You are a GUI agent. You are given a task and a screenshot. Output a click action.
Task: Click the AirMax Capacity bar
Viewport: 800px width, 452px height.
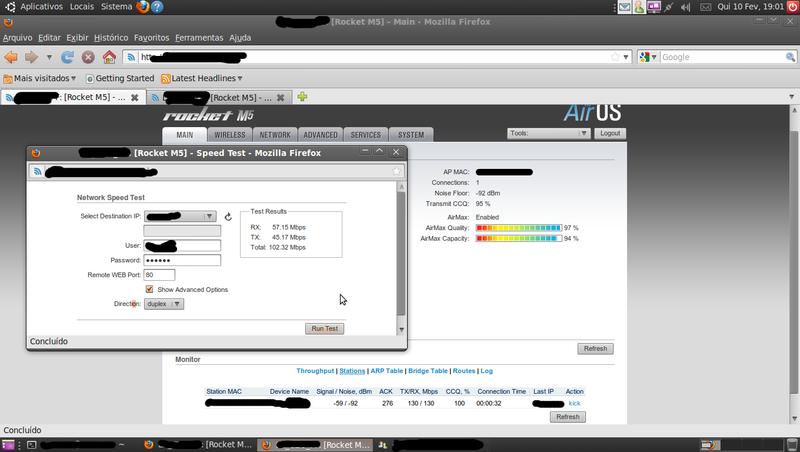click(x=518, y=238)
